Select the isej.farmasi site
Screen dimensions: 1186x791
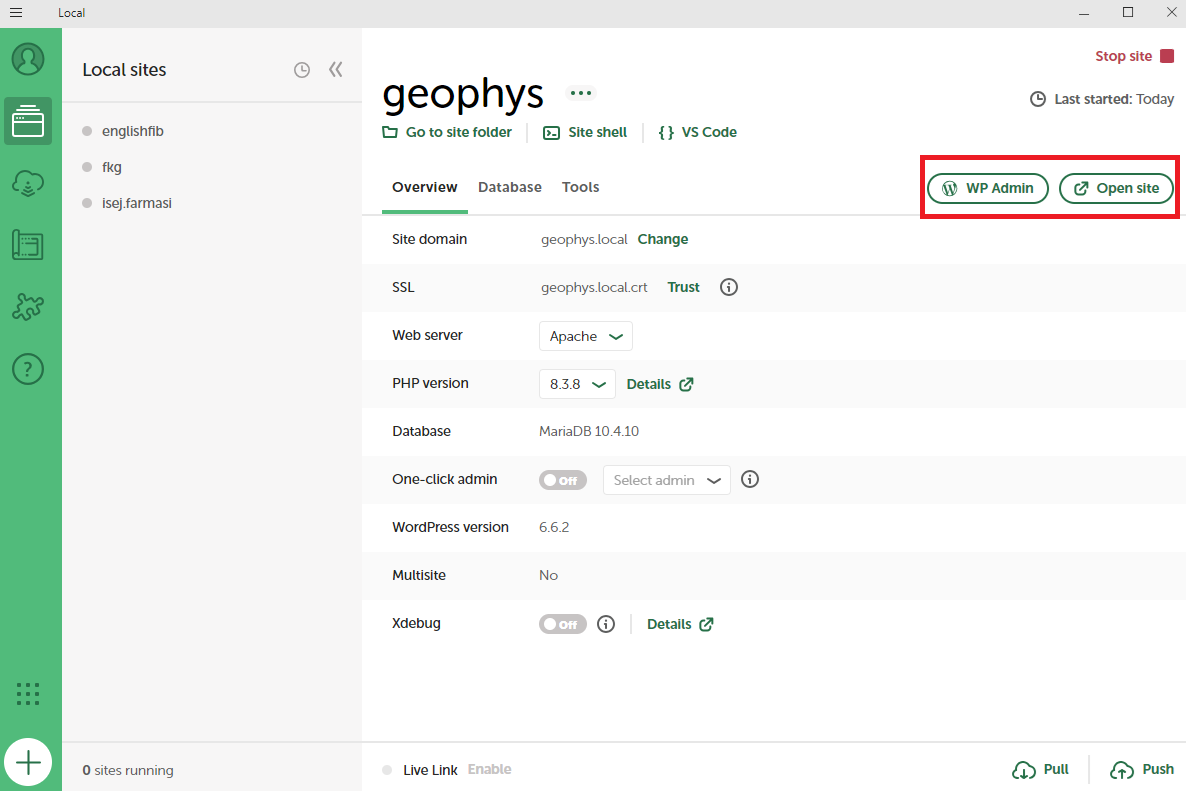tap(137, 203)
